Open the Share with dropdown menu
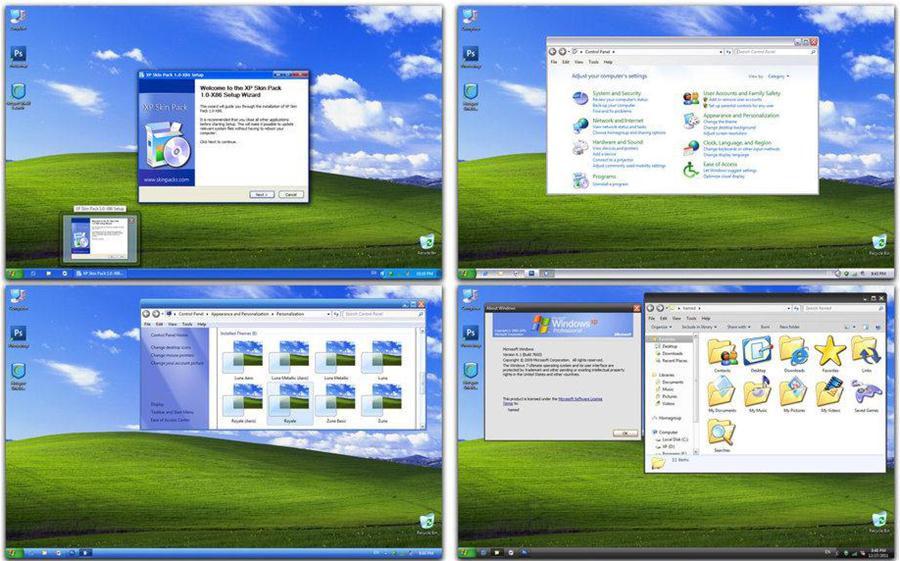 point(738,327)
